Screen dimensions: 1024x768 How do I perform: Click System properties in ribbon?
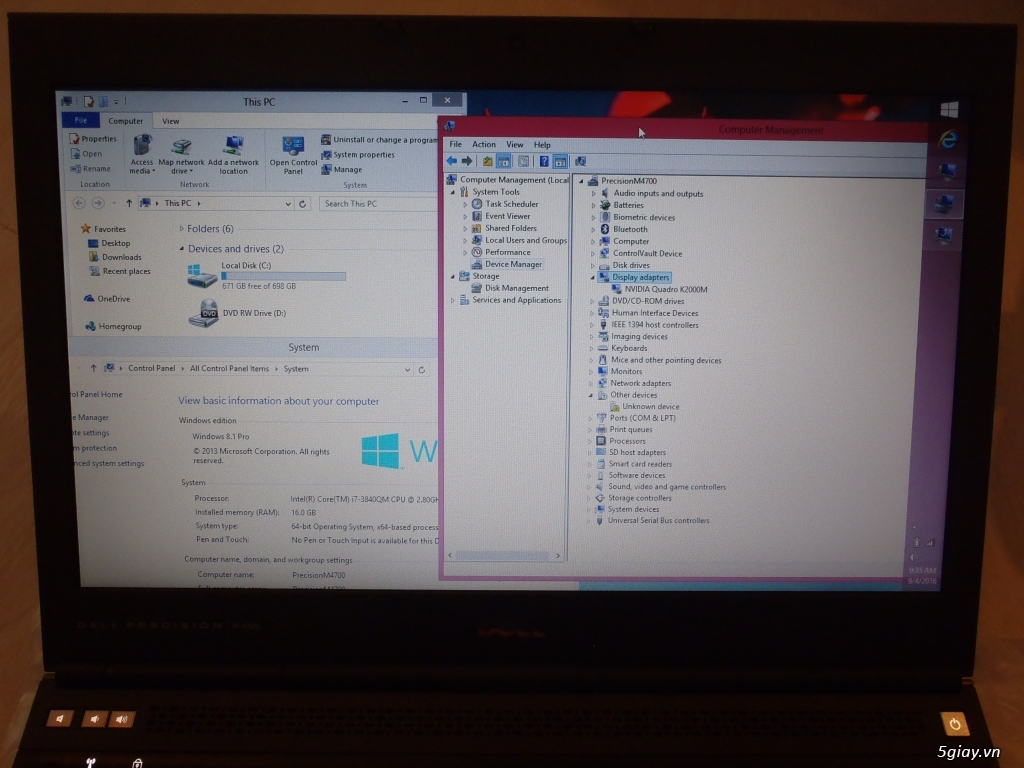tap(358, 155)
